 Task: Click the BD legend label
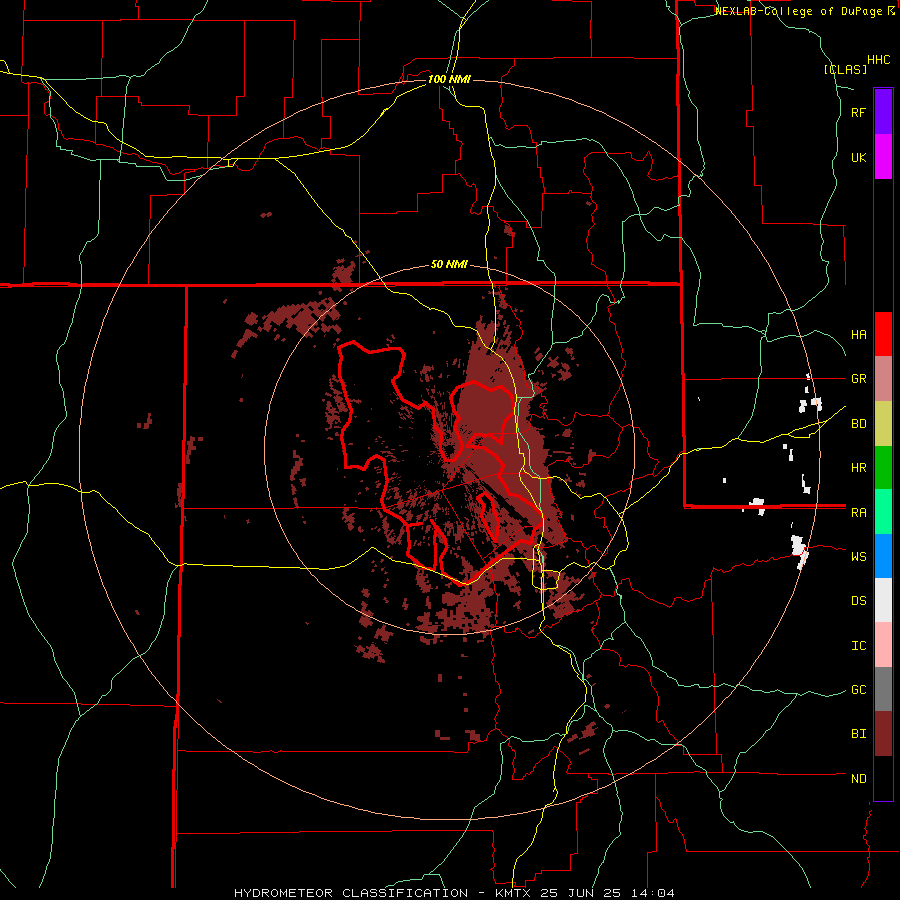click(858, 424)
